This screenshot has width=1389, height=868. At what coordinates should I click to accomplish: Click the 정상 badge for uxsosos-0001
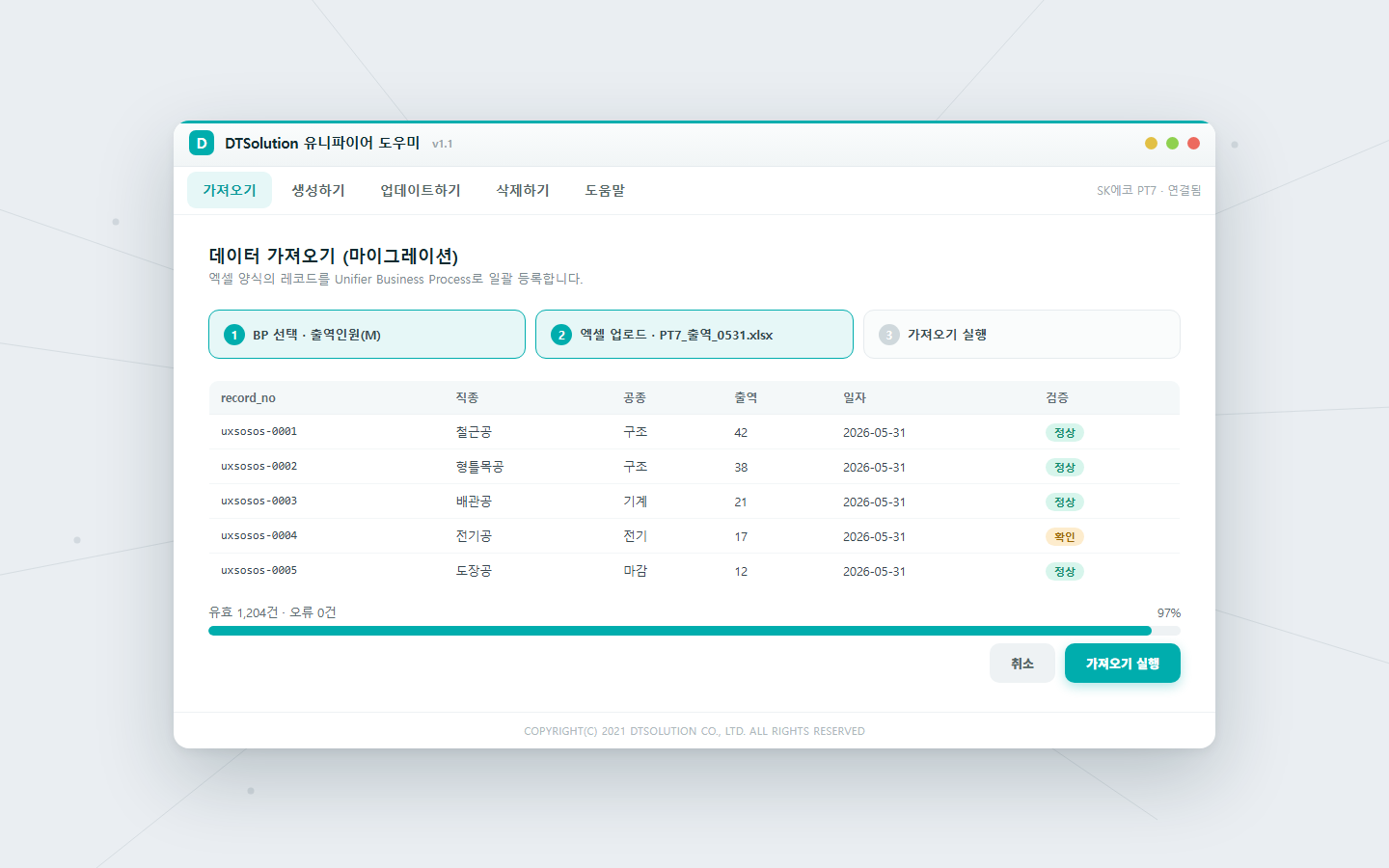pos(1065,433)
